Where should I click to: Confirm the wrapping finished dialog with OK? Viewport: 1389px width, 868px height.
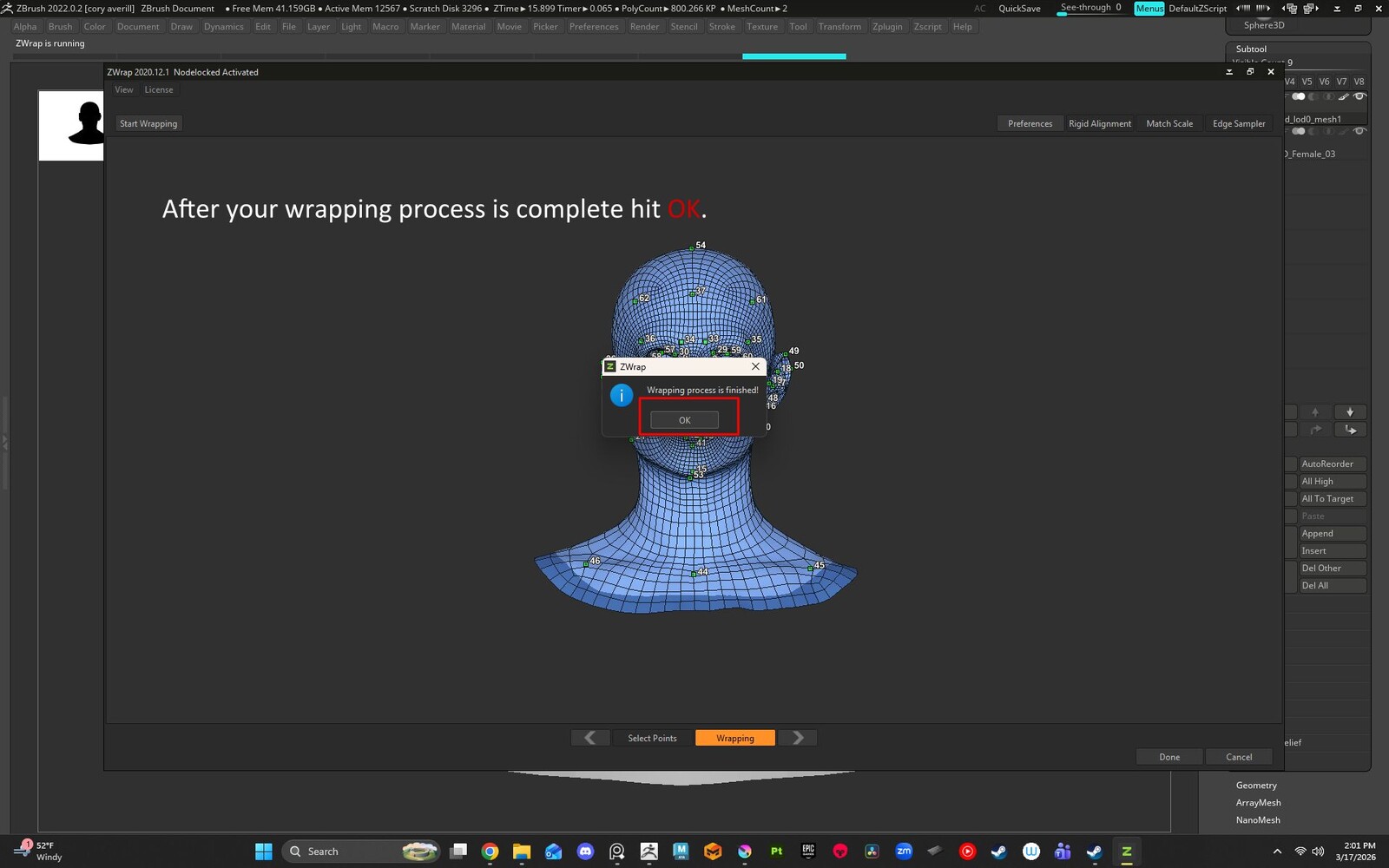tap(684, 420)
